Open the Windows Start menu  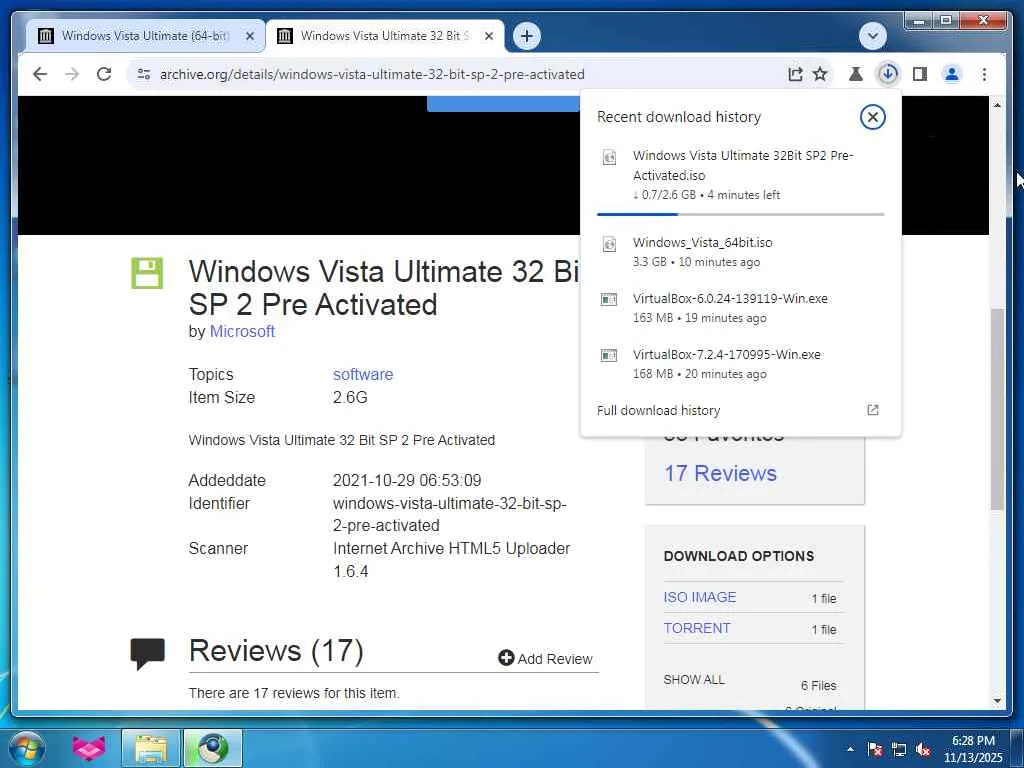[26, 748]
